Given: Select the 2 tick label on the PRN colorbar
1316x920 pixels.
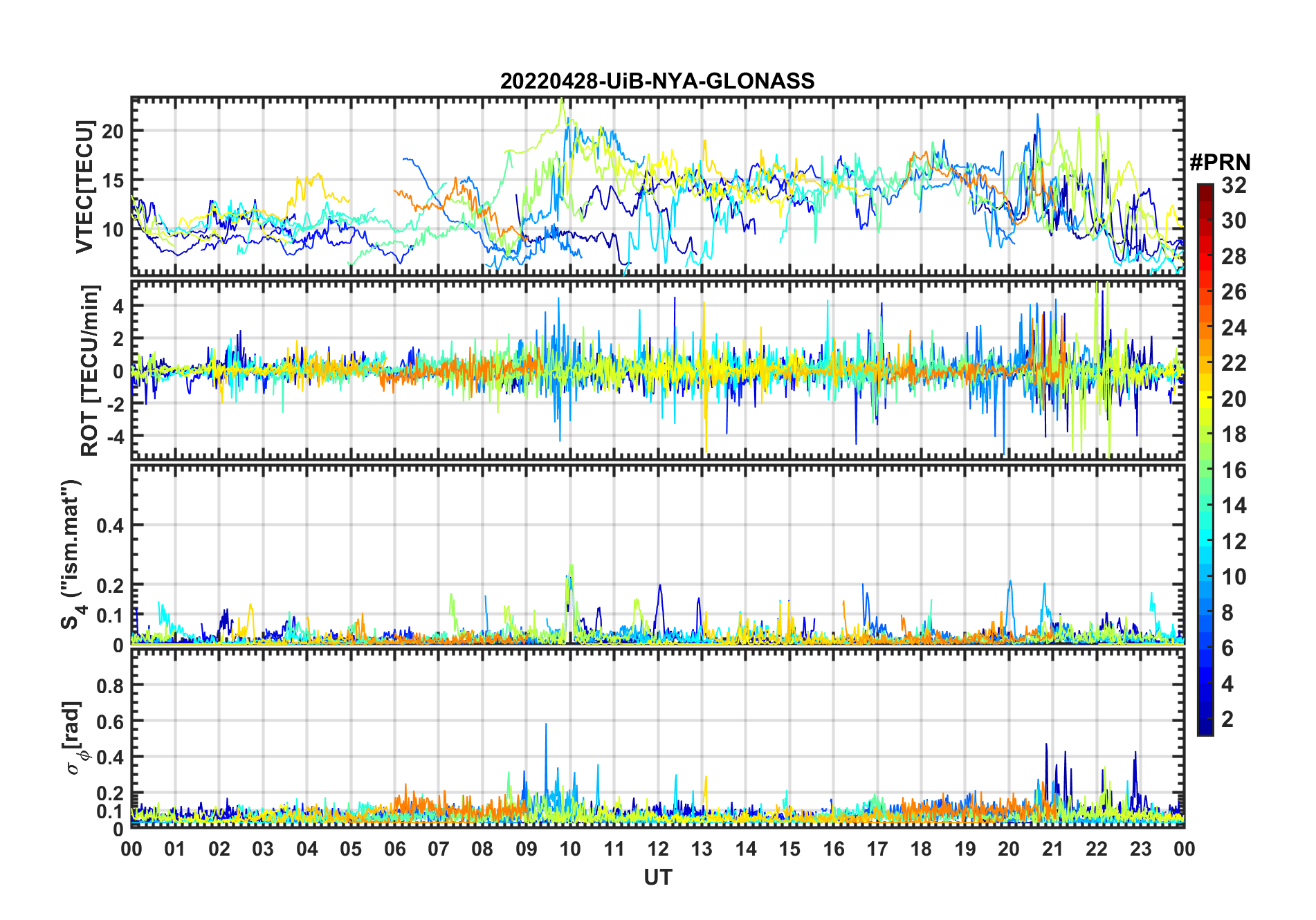Looking at the screenshot, I should [1228, 719].
